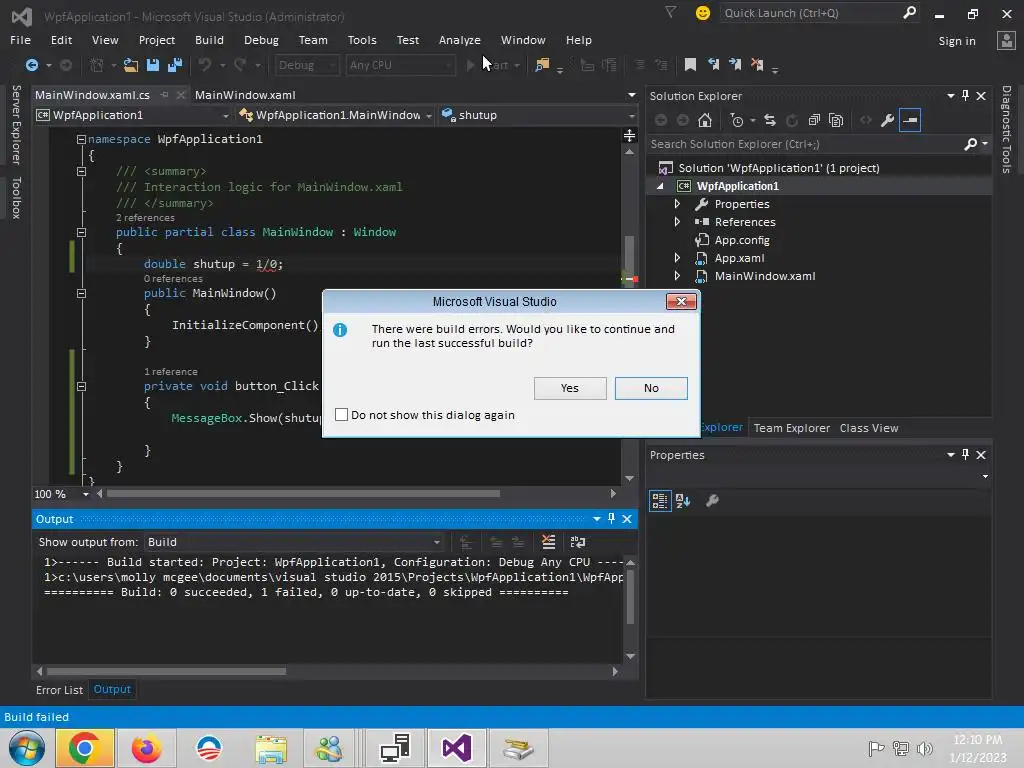
Task: Open the Build menu
Action: (x=209, y=40)
